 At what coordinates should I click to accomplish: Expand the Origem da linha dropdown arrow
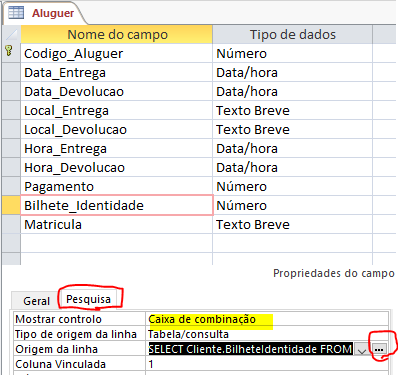pyautogui.click(x=362, y=349)
